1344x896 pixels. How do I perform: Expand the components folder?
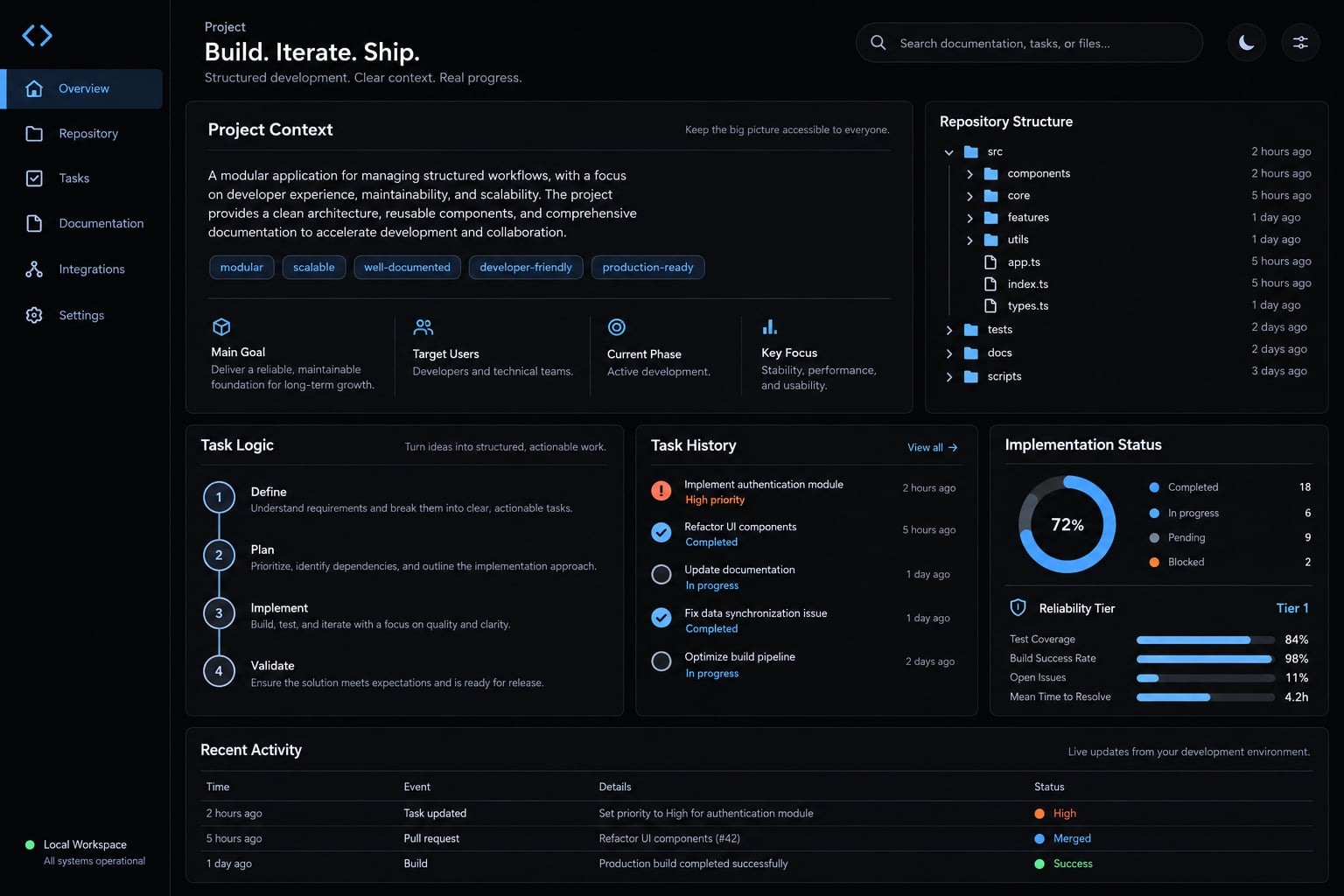[969, 174]
